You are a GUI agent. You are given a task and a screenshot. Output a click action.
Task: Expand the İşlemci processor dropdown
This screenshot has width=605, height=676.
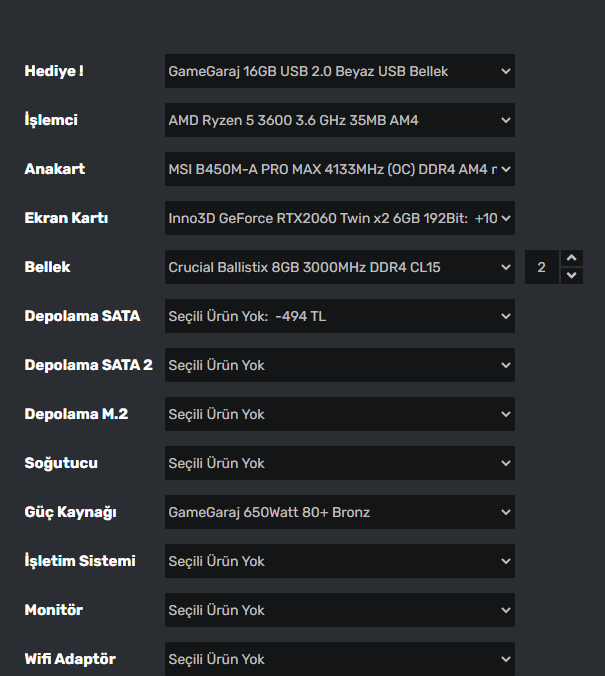(x=339, y=120)
